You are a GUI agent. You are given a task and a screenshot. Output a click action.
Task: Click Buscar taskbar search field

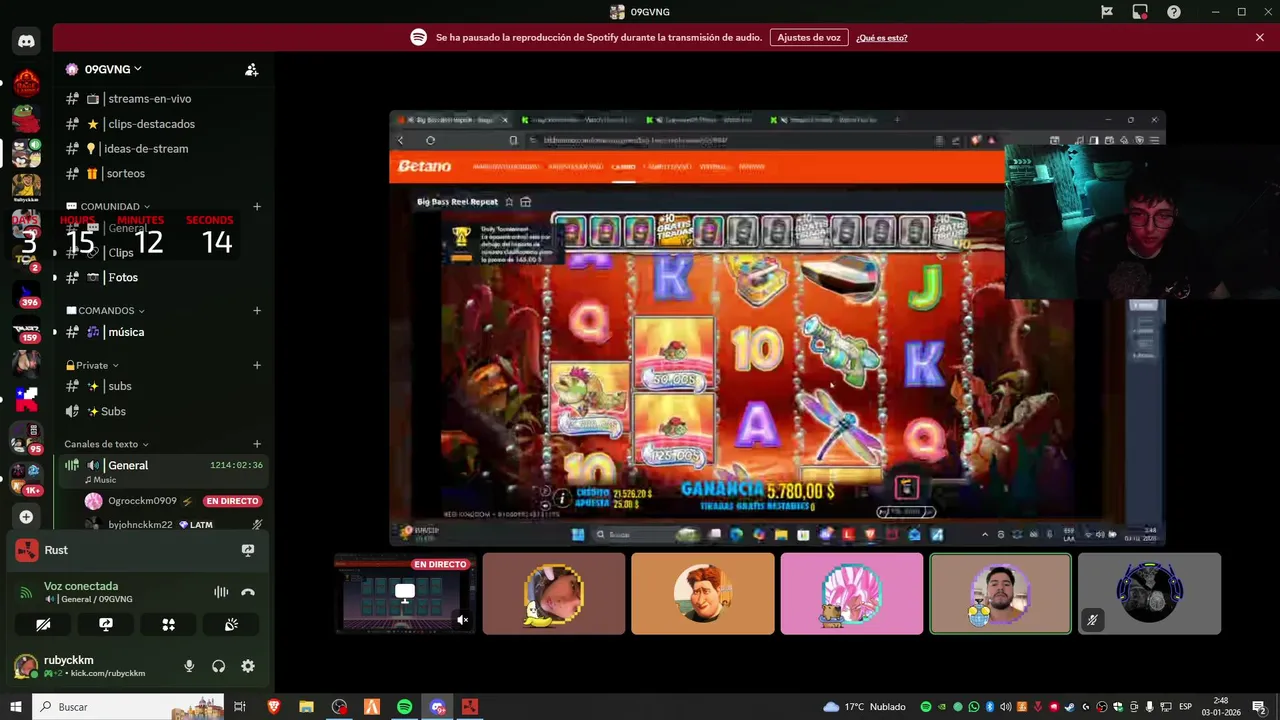[130, 707]
